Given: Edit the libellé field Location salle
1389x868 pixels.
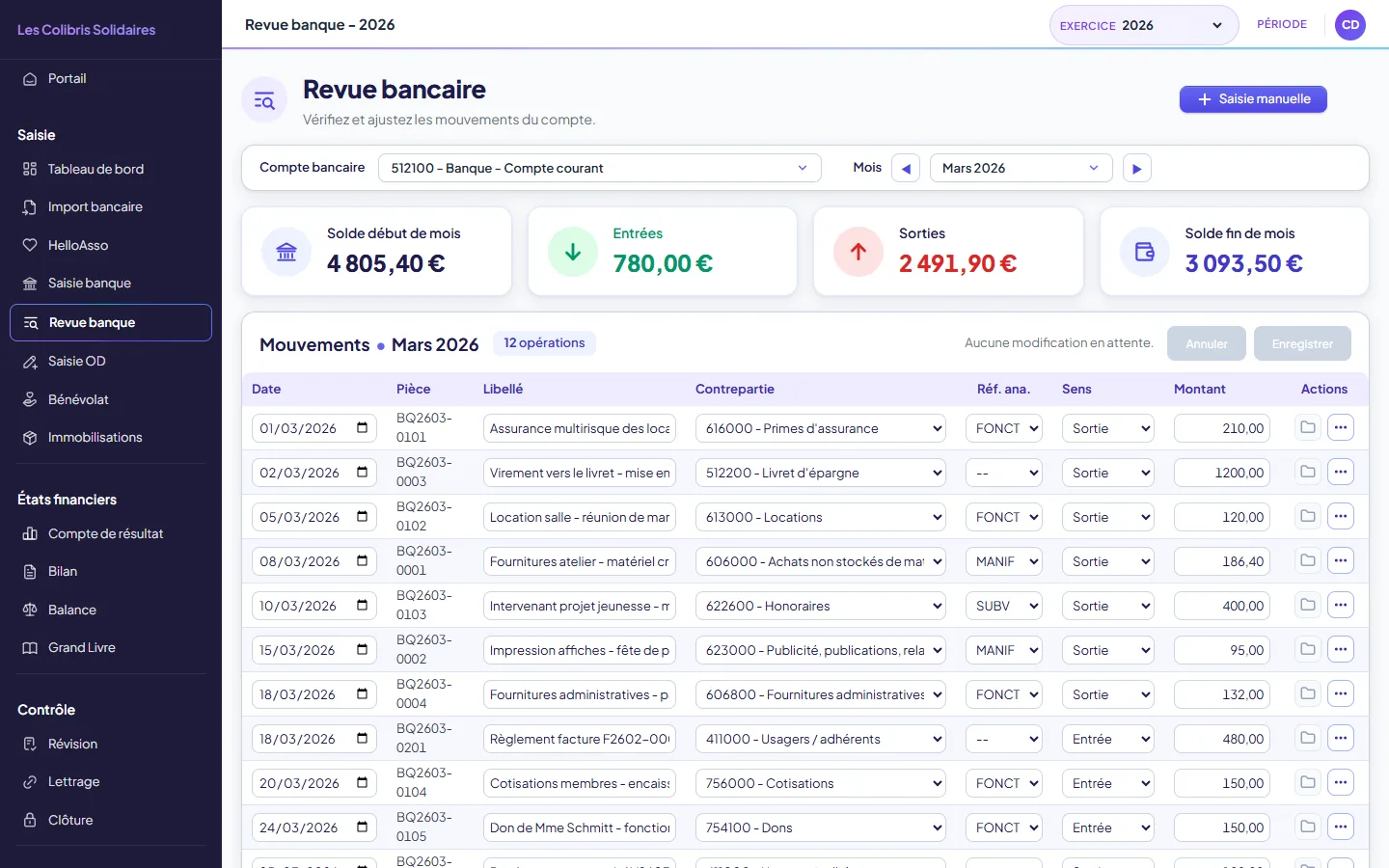Looking at the screenshot, I should (580, 517).
